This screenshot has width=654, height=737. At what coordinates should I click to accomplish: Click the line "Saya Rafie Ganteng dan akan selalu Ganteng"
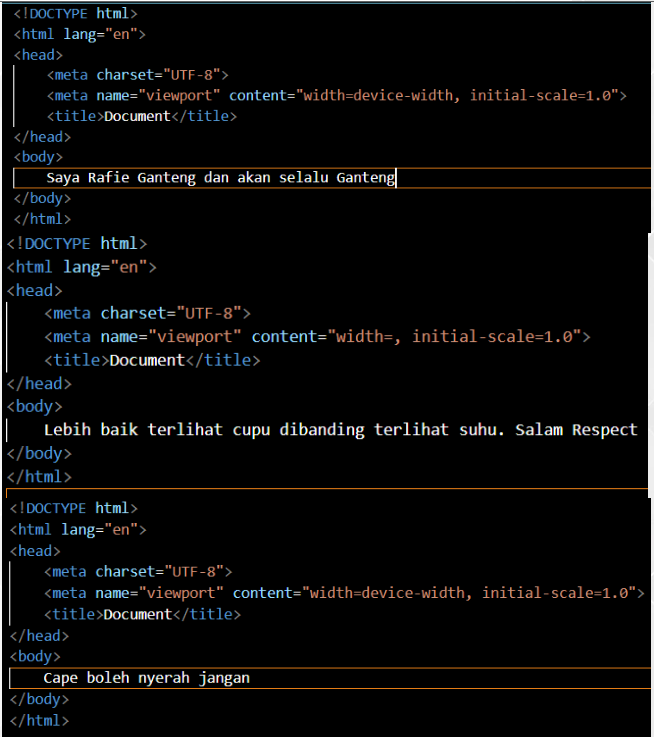pos(221,178)
